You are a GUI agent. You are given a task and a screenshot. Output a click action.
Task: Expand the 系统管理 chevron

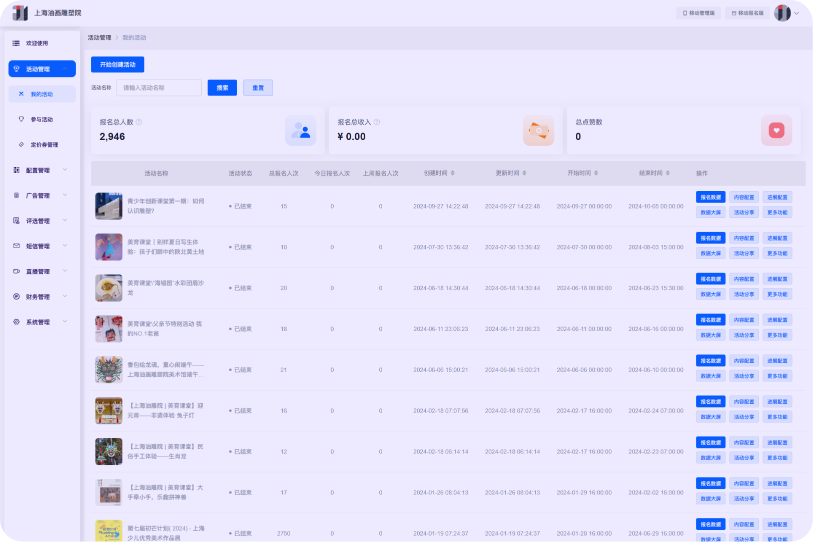65,322
